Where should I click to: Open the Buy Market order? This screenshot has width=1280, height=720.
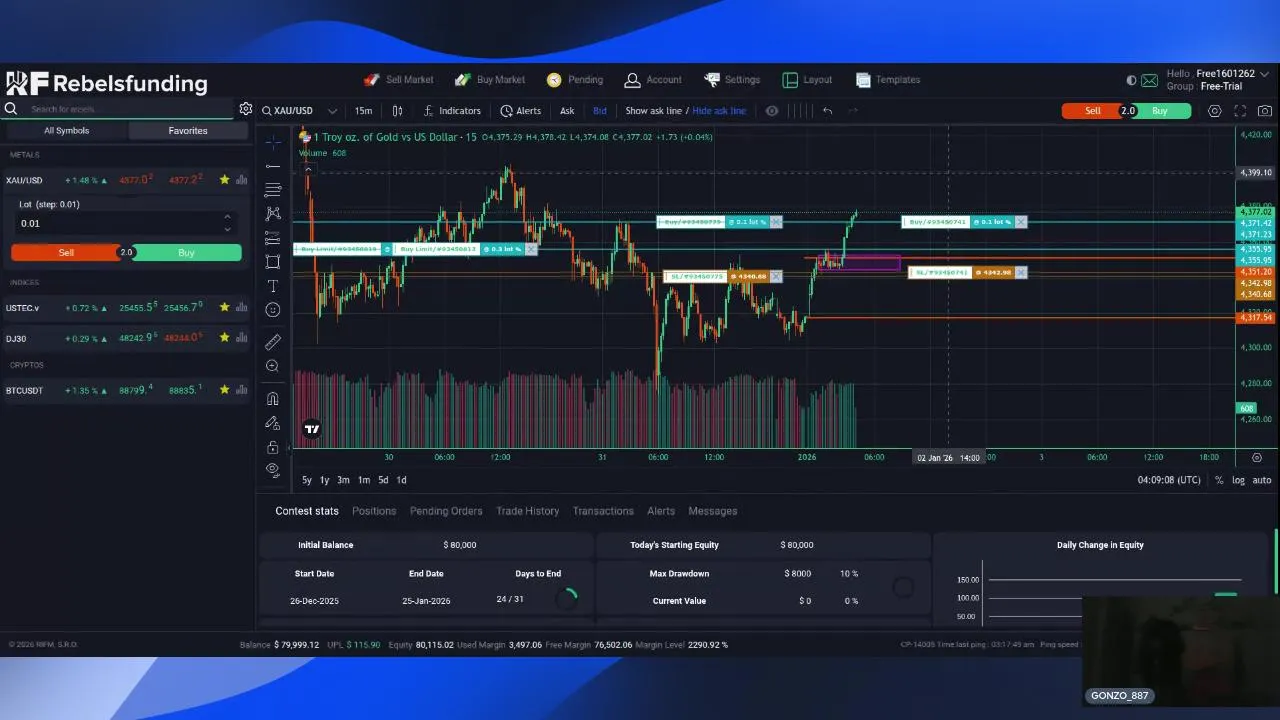(489, 80)
